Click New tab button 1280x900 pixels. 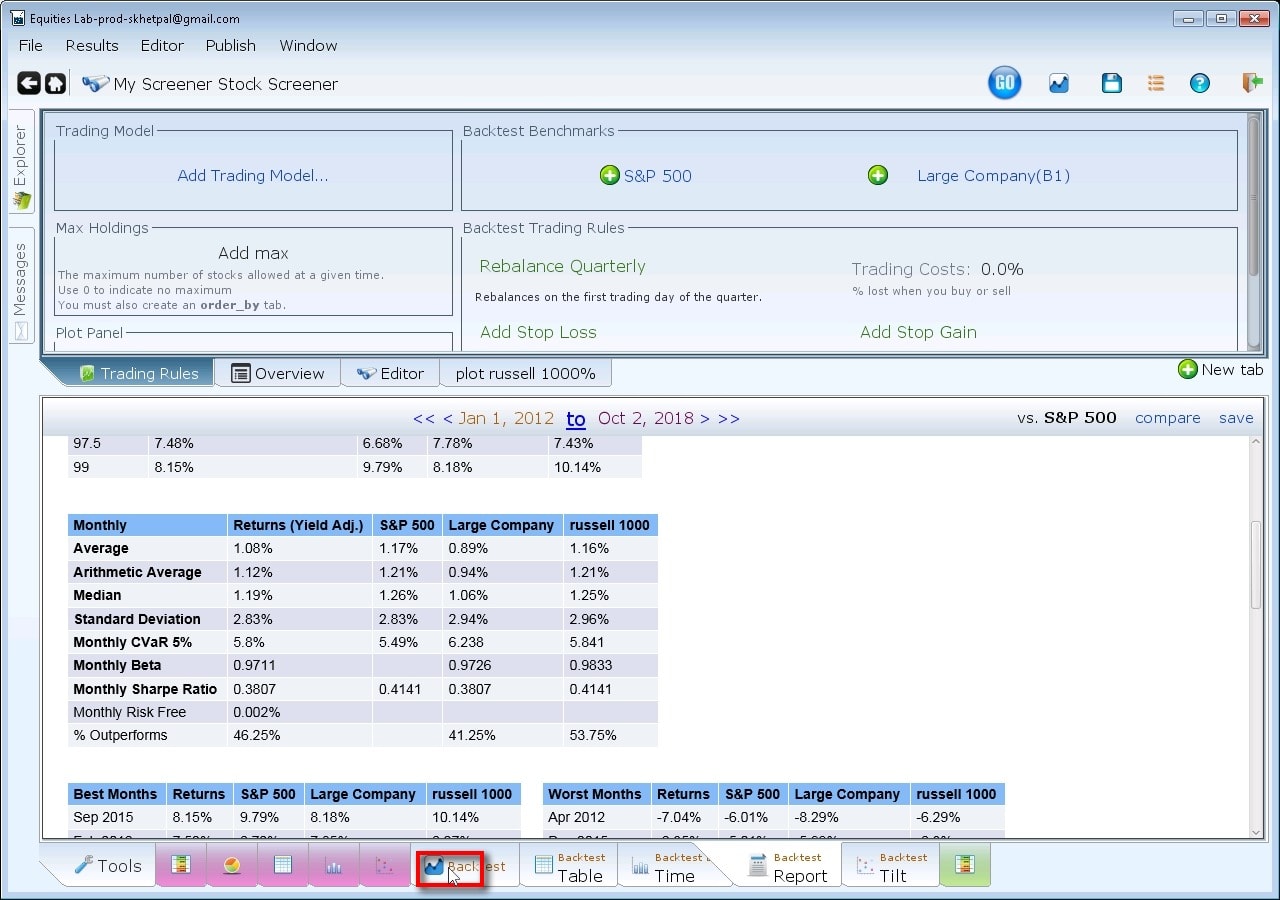(x=1221, y=369)
